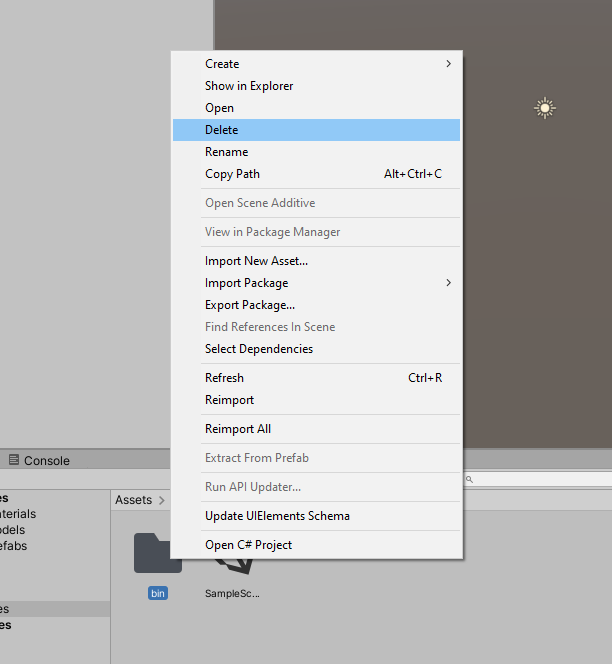Expand the arrow beside Create
Viewport: 612px width, 664px height.
click(x=449, y=64)
